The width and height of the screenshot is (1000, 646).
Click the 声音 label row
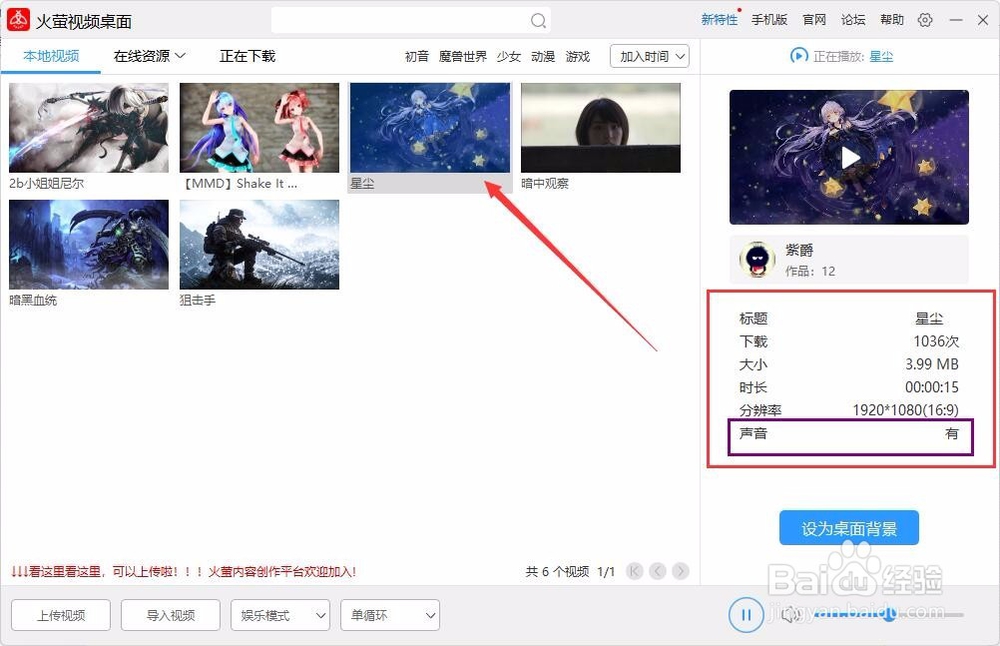point(850,434)
